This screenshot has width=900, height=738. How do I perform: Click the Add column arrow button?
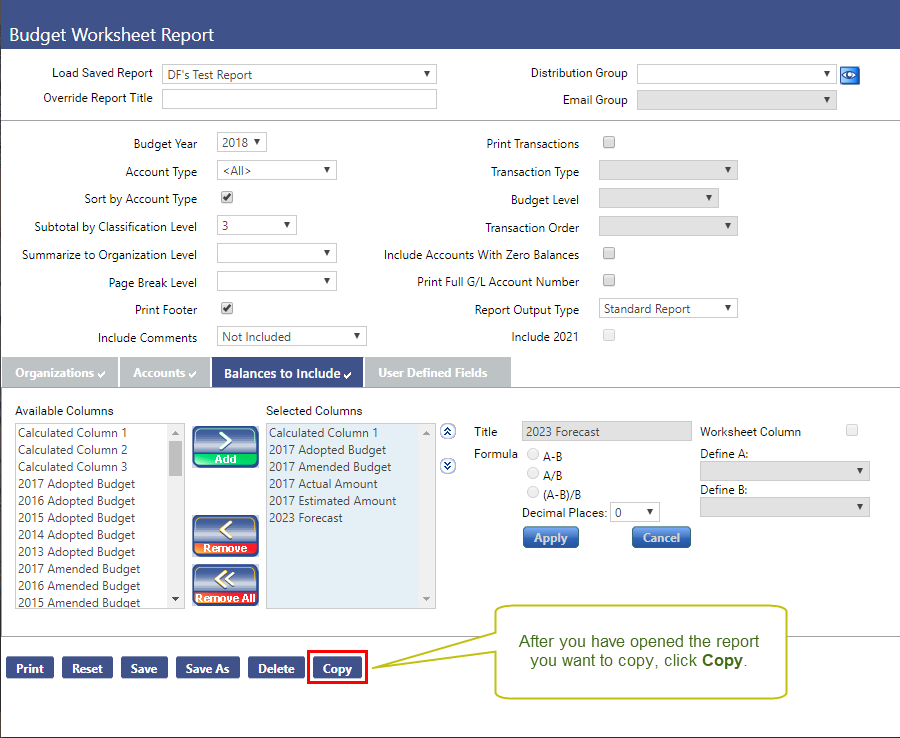point(225,446)
